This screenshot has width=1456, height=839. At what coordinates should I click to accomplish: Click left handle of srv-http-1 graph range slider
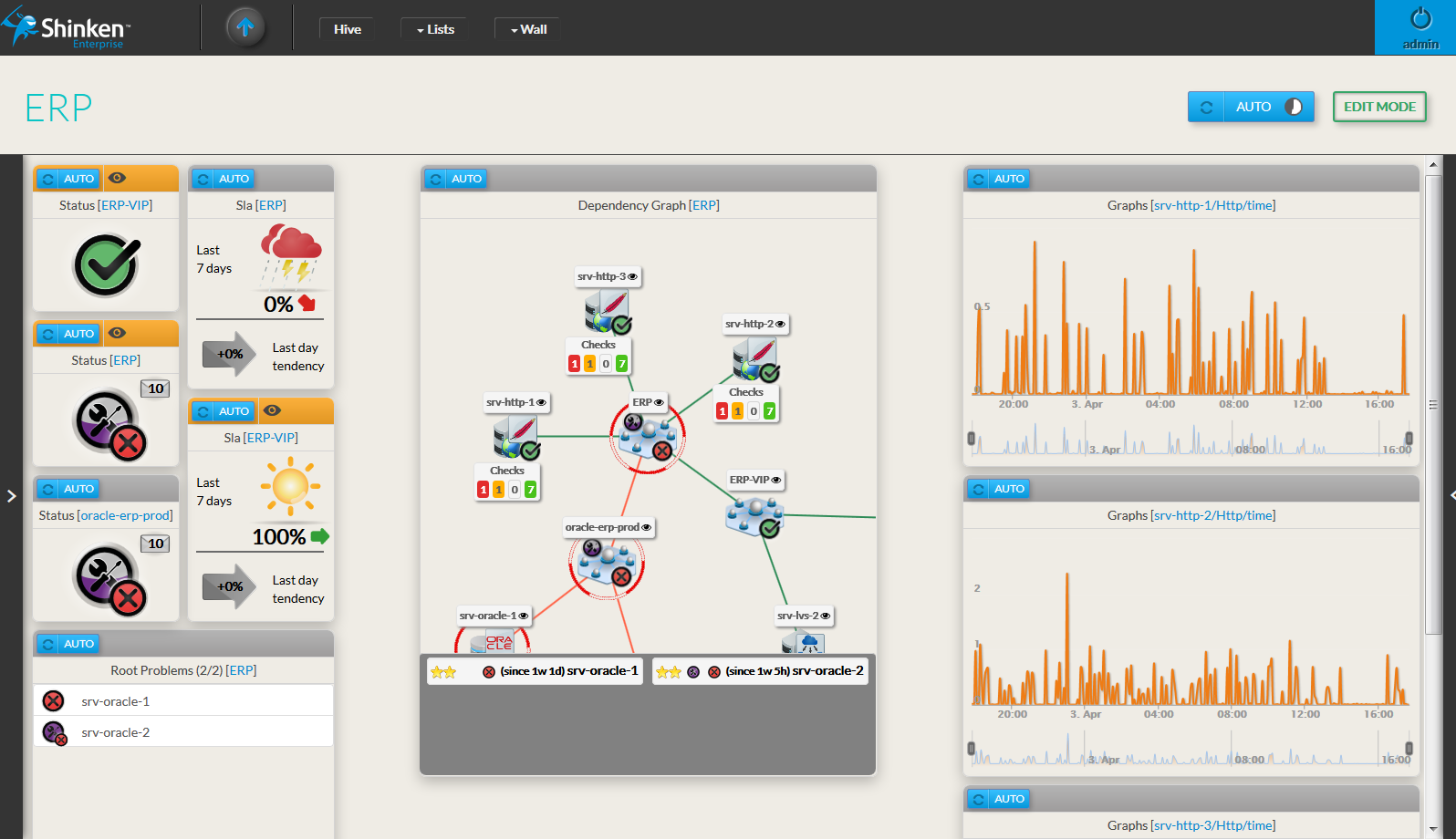pos(972,439)
